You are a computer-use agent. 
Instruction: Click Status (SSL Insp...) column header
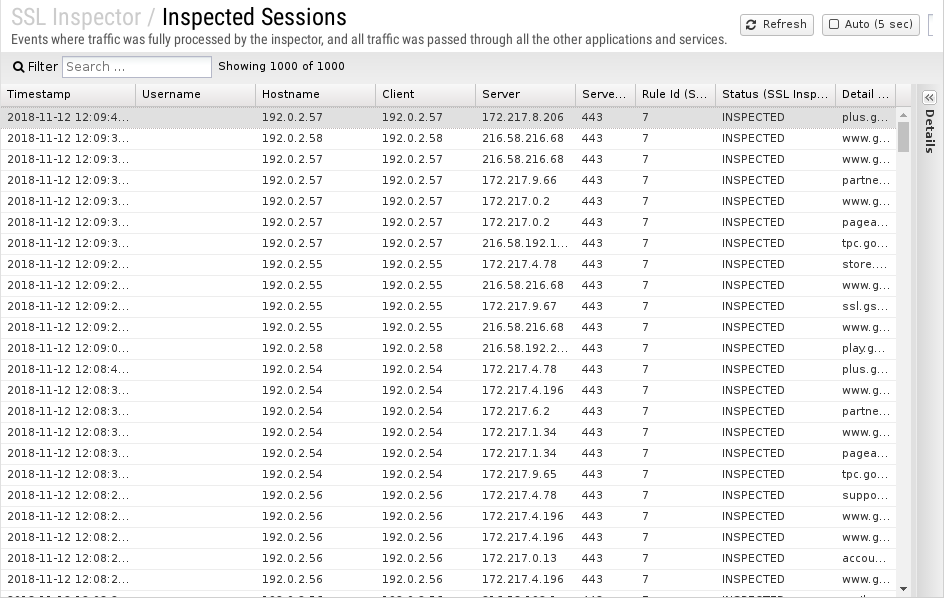[775, 95]
